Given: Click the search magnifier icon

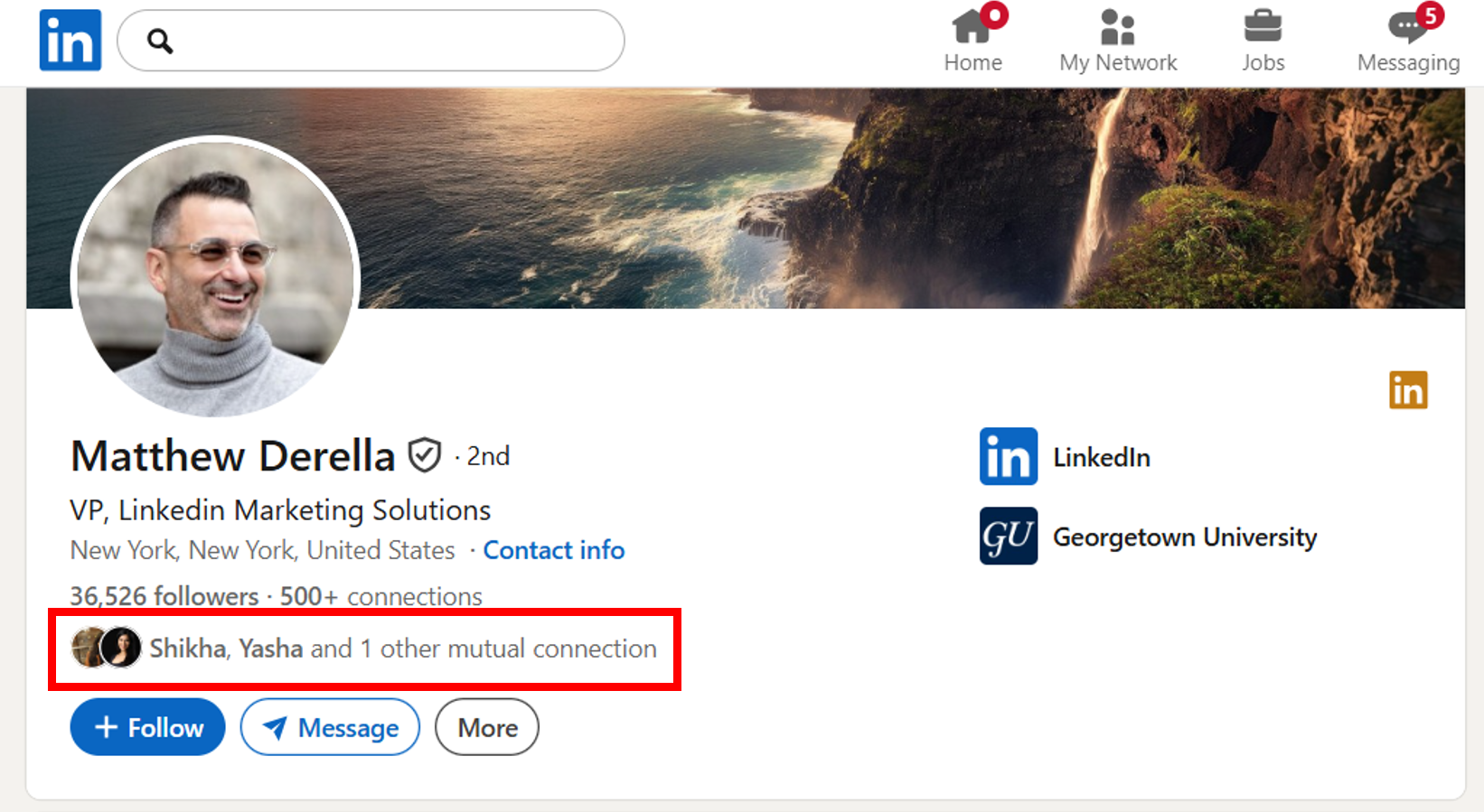Looking at the screenshot, I should tap(160, 41).
